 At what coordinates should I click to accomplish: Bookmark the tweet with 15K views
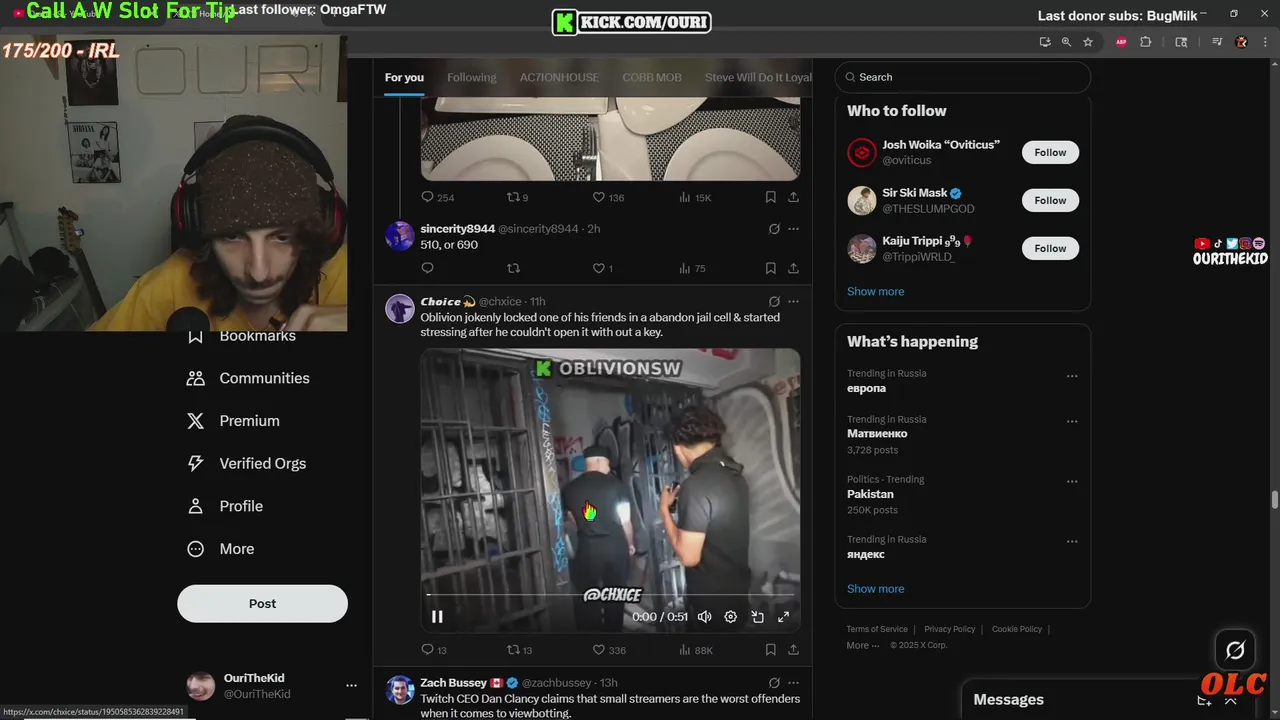(x=770, y=197)
